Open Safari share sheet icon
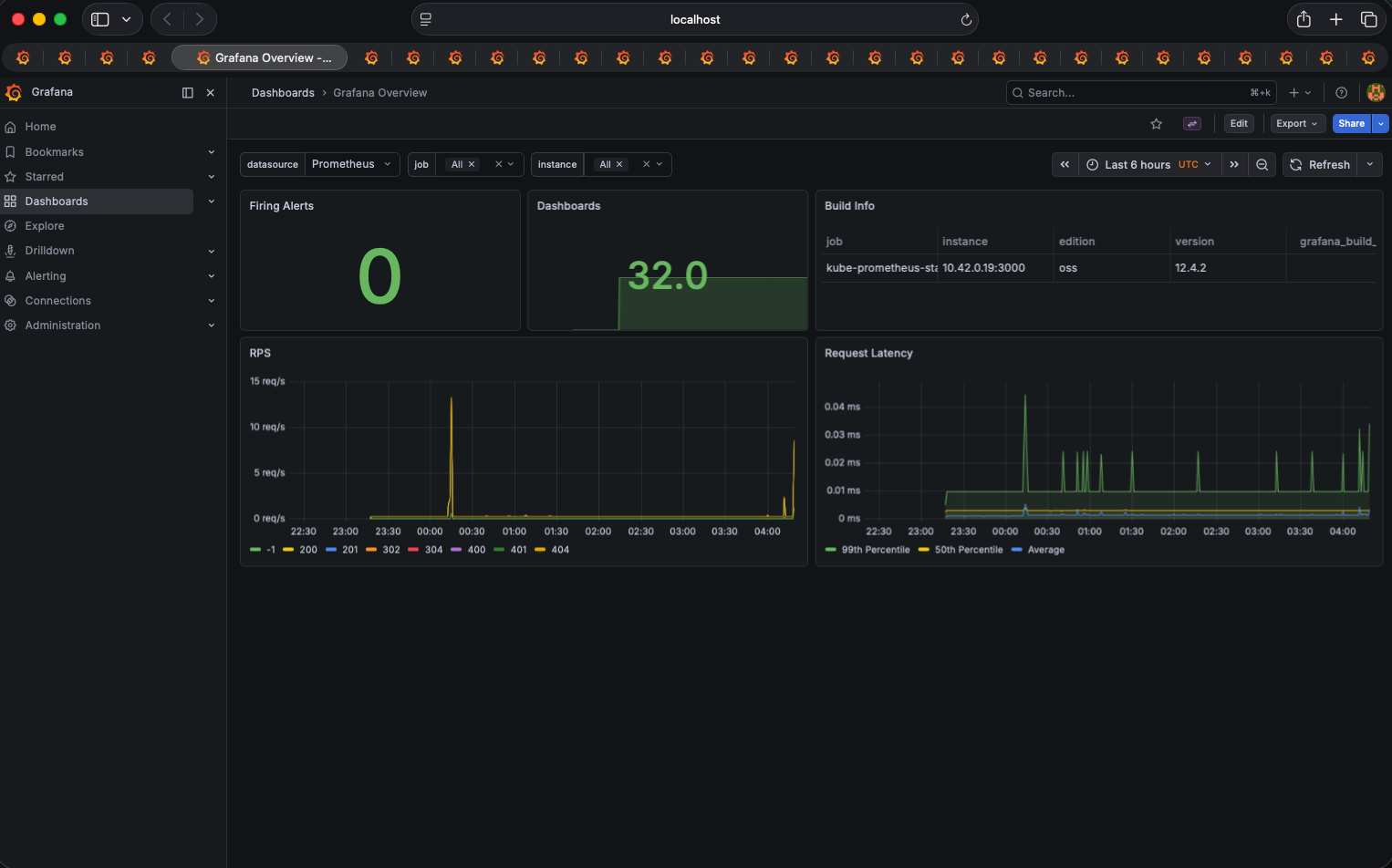 click(x=1304, y=19)
